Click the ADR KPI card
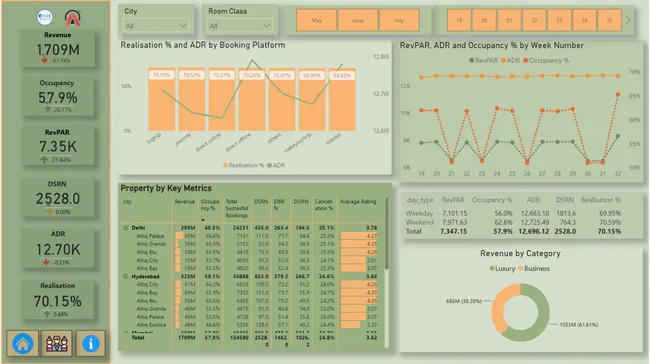650x364 pixels. 58,248
